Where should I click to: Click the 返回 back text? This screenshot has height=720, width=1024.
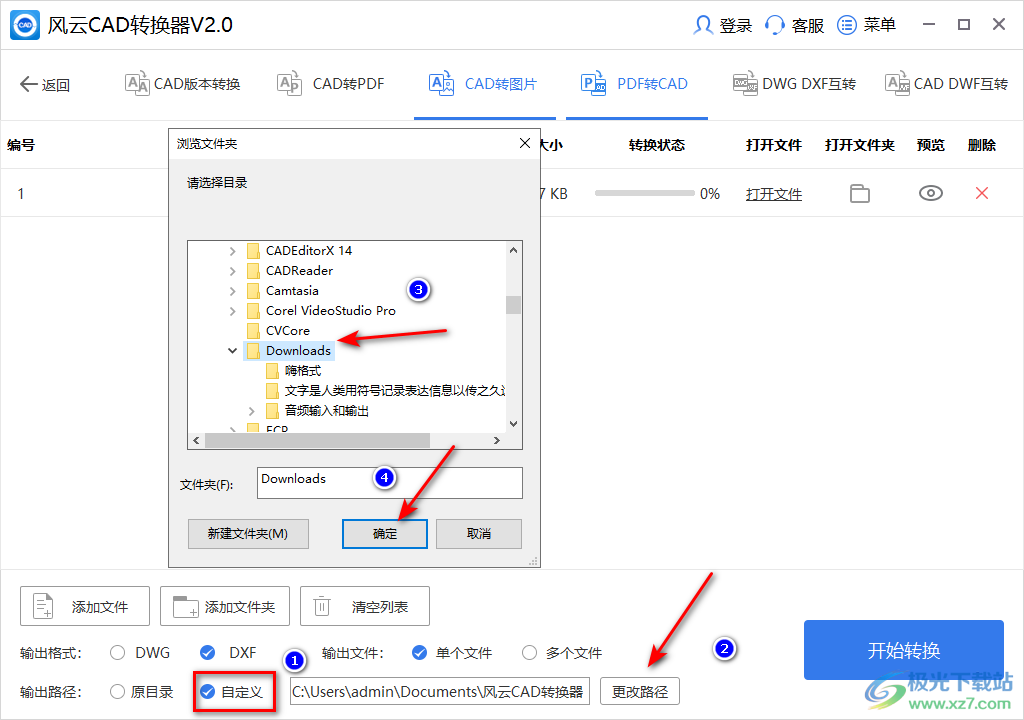(56, 85)
